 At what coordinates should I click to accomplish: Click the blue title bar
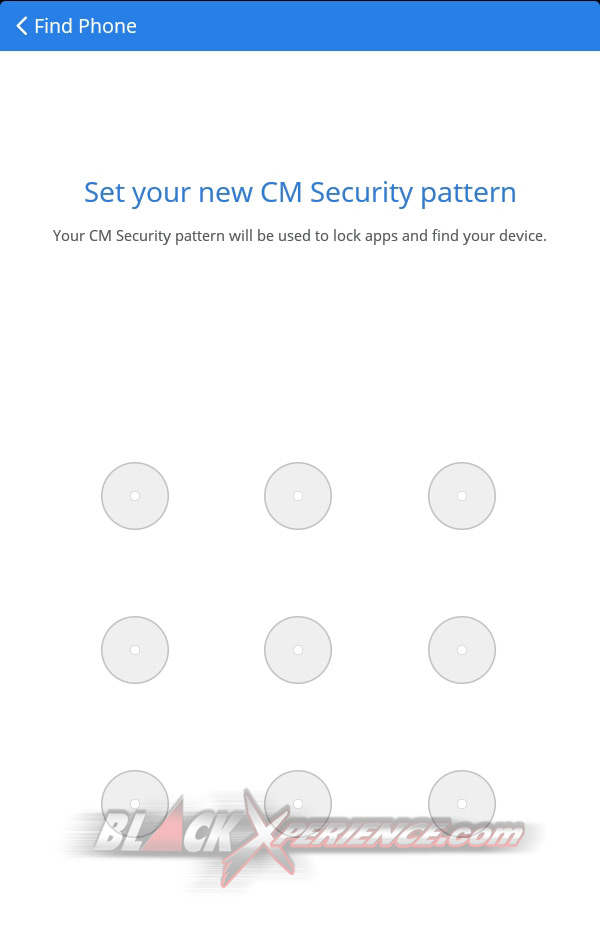click(x=300, y=25)
